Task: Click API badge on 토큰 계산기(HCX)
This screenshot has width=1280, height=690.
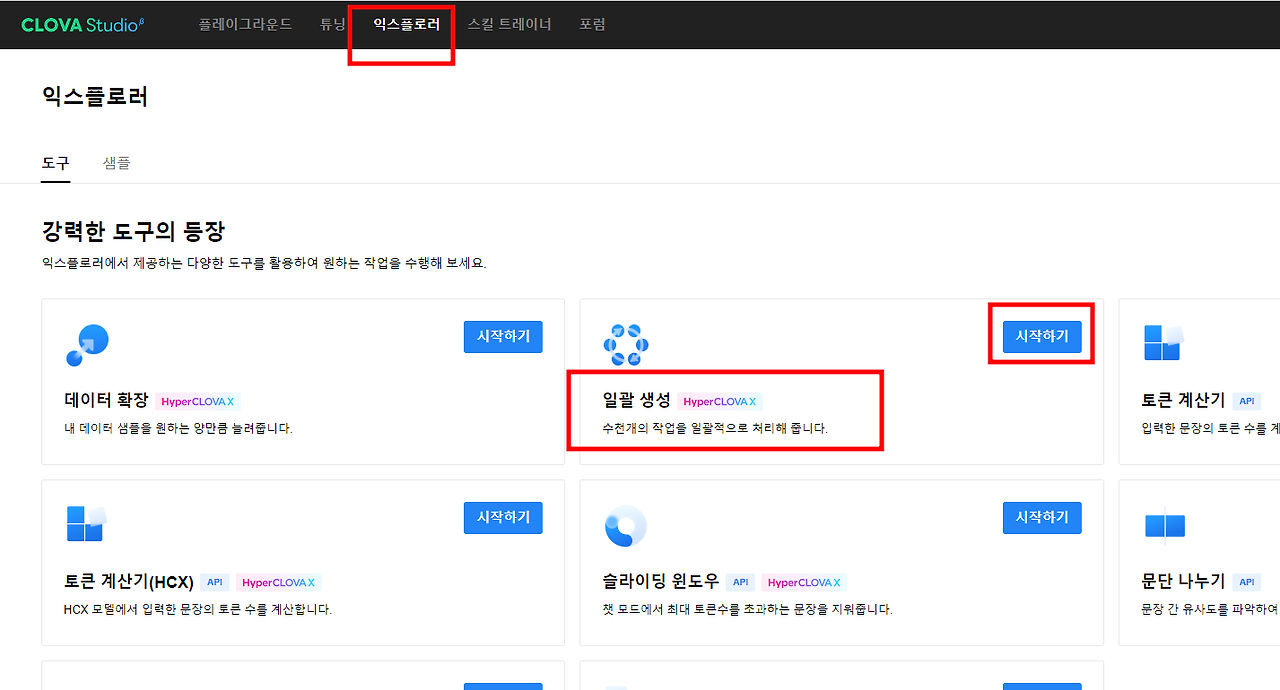Action: (x=215, y=582)
